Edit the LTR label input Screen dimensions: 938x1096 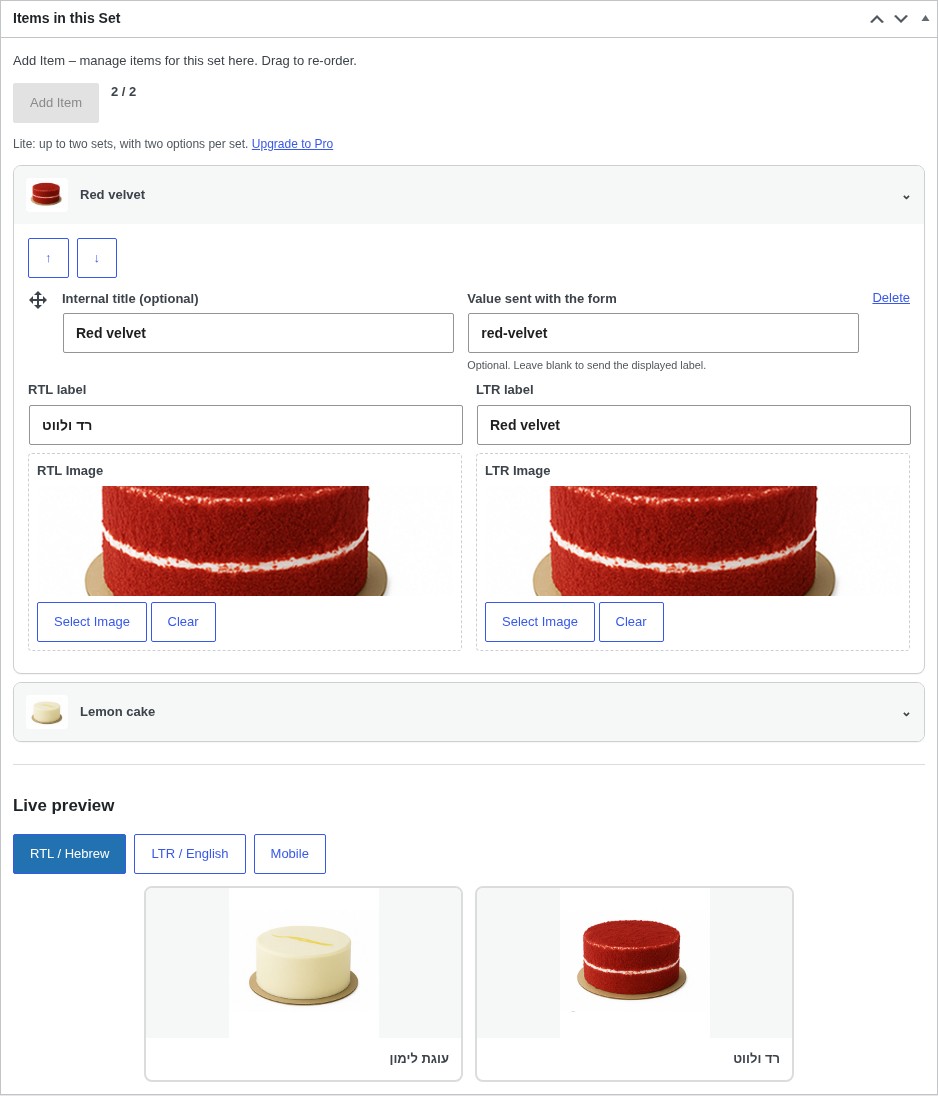point(694,425)
